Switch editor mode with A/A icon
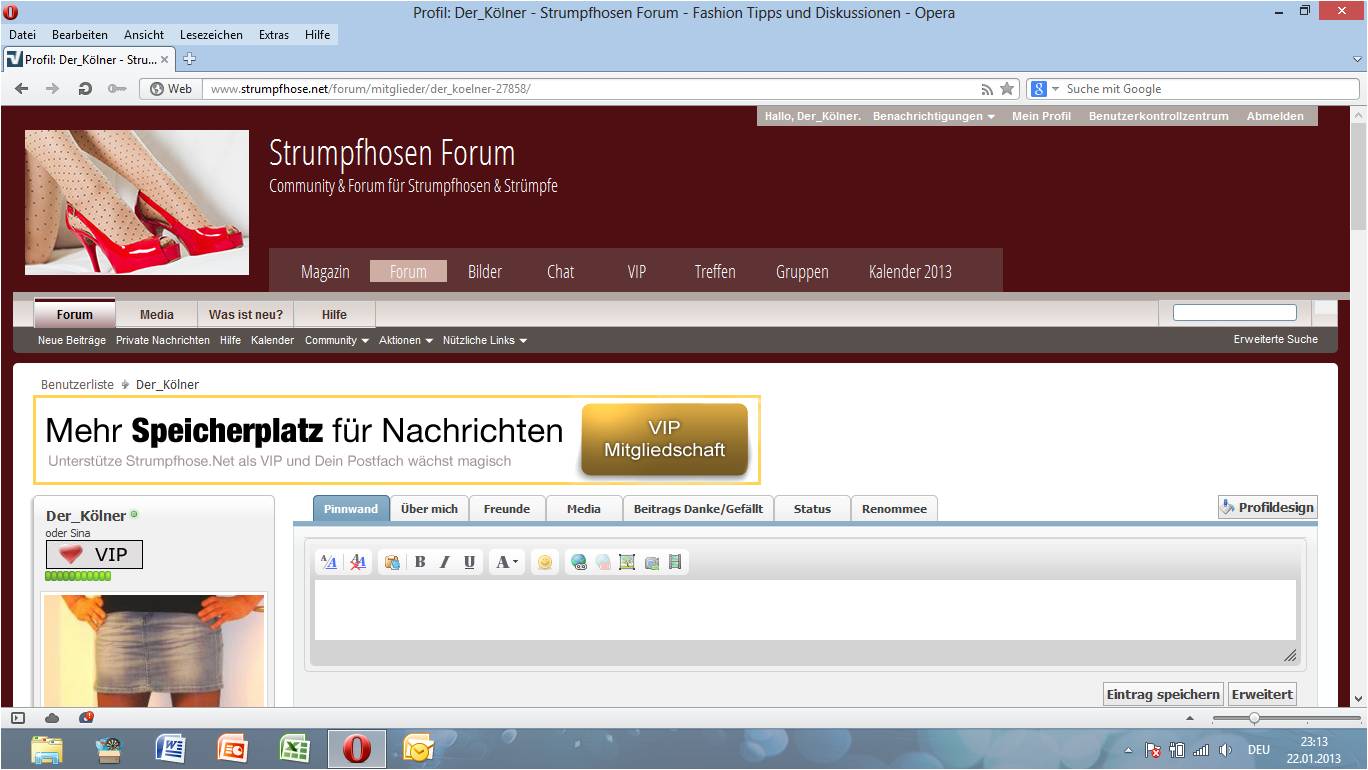The height and width of the screenshot is (770, 1368). pyautogui.click(x=329, y=562)
